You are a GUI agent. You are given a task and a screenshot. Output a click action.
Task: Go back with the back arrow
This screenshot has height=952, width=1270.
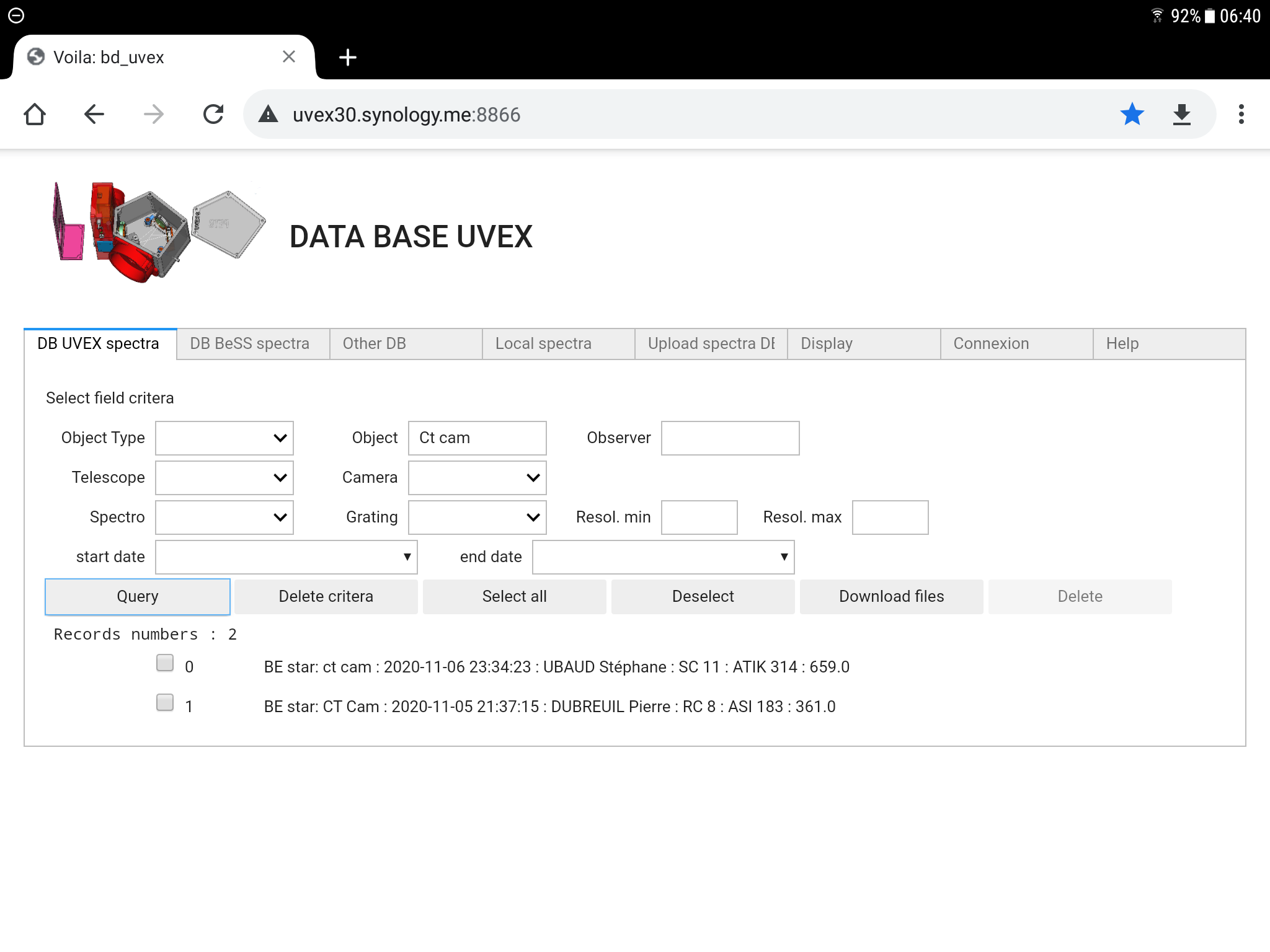[94, 114]
